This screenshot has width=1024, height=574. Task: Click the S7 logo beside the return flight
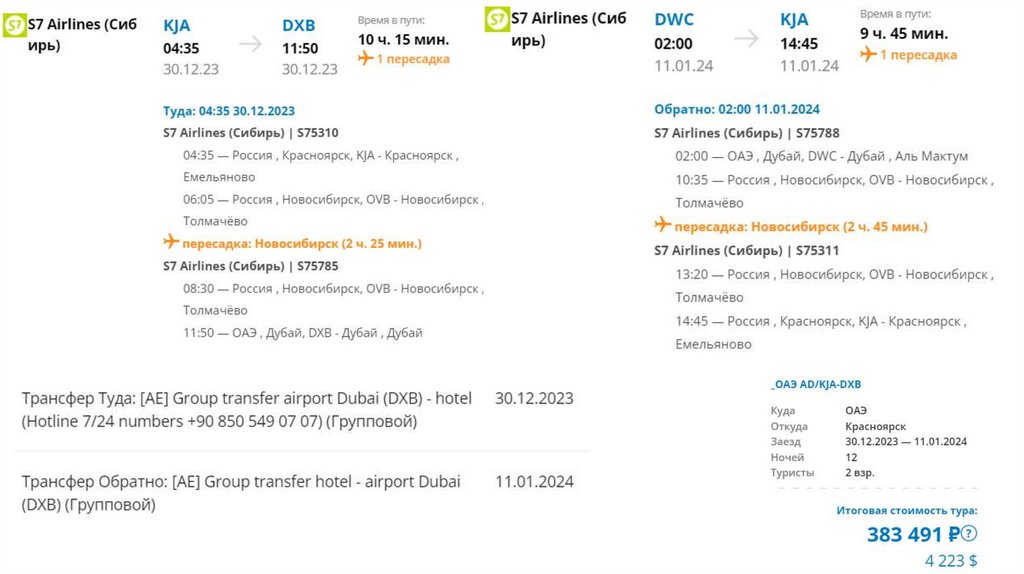coord(497,20)
